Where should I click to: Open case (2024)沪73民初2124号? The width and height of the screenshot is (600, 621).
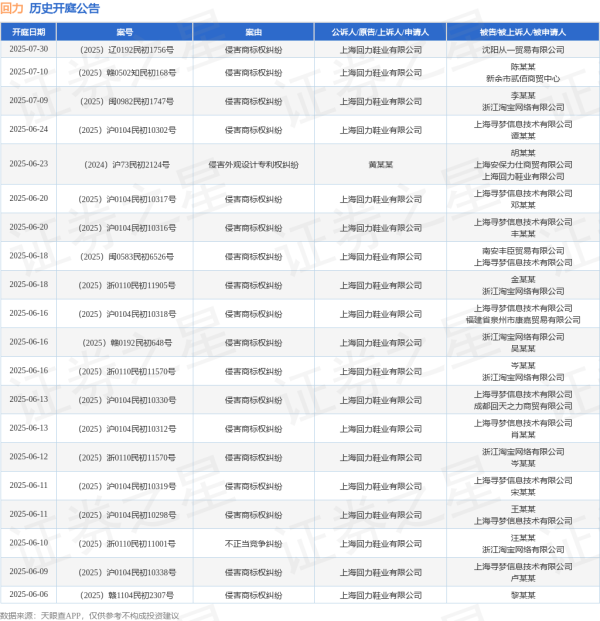[125, 164]
